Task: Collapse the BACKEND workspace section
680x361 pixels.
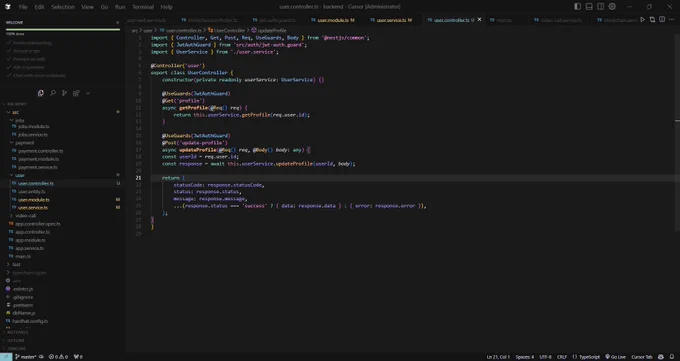Action: (x=16, y=104)
